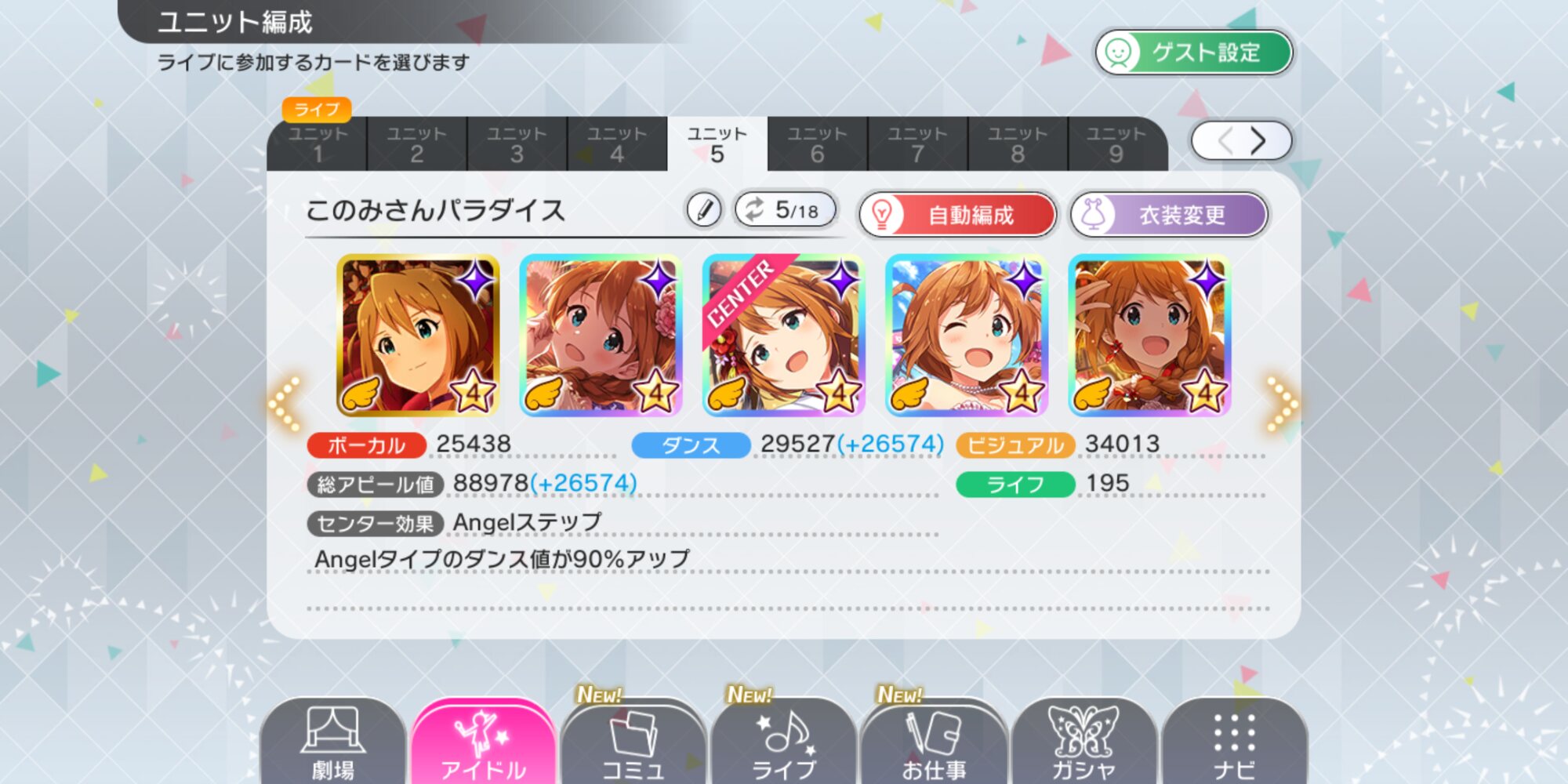Image resolution: width=1568 pixels, height=784 pixels.
Task: Switch to ユニット 1 tab
Action: 317,144
